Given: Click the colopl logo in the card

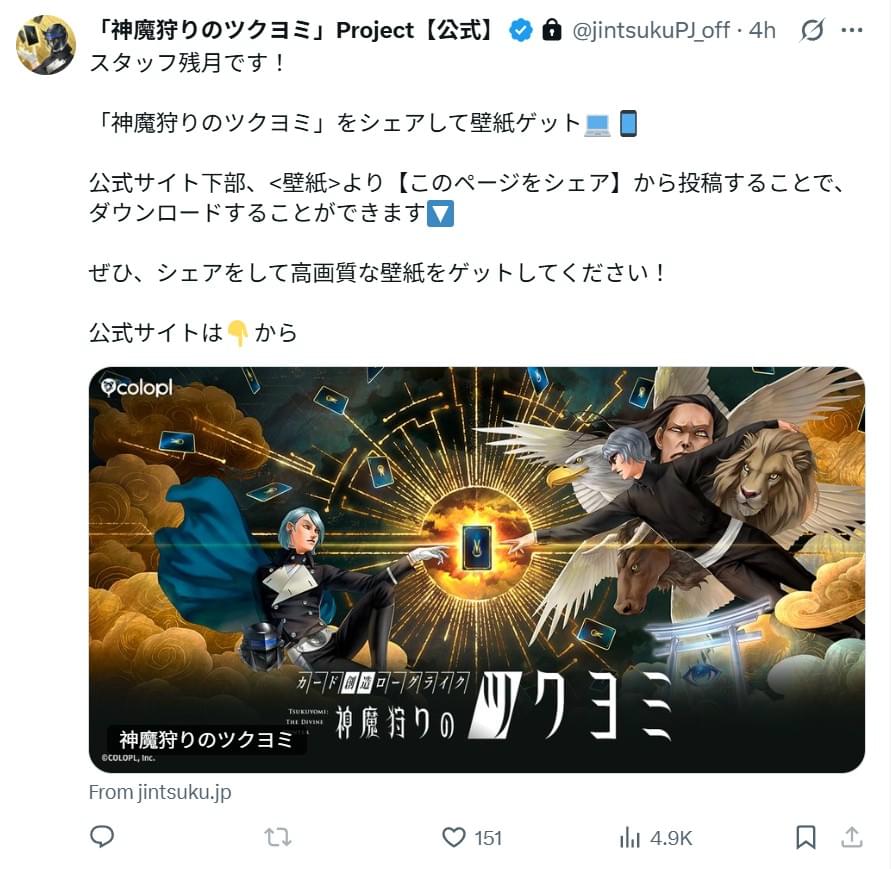Looking at the screenshot, I should 136,387.
